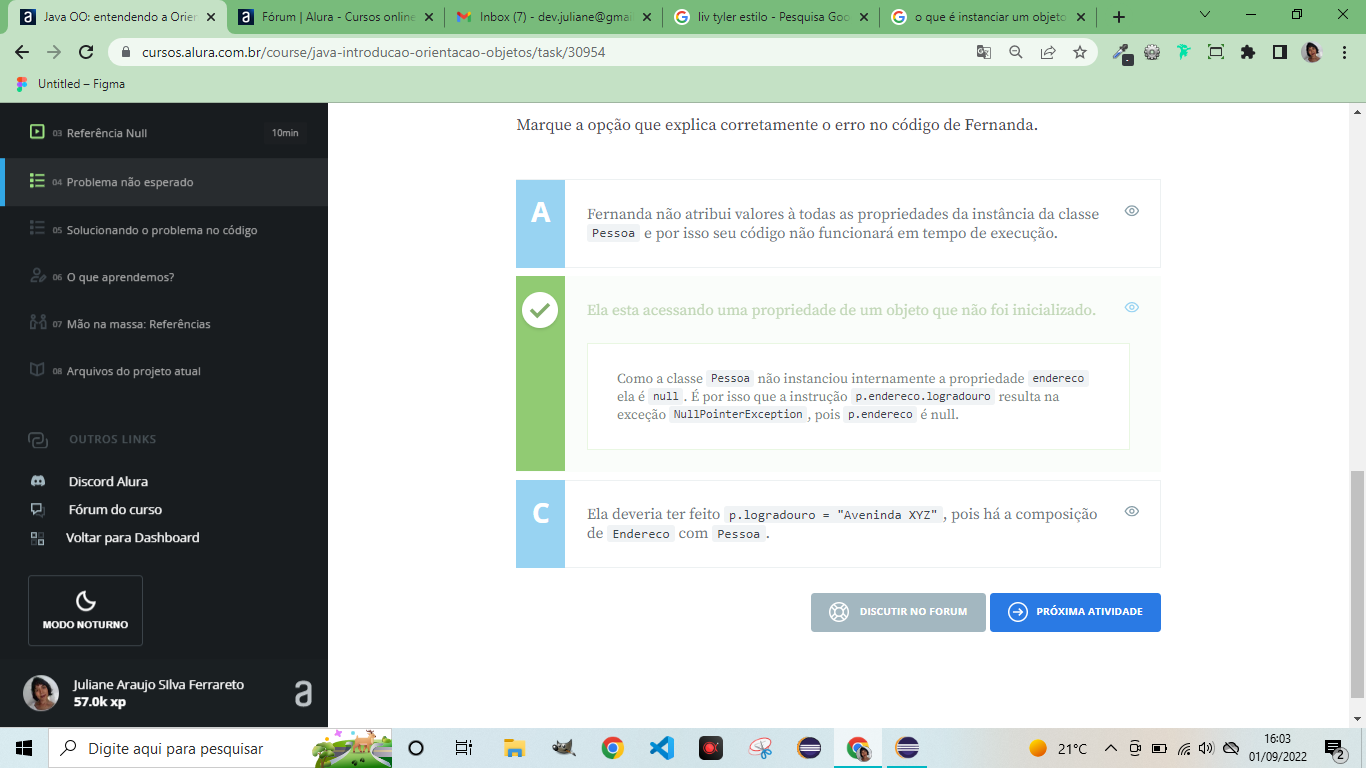The image size is (1366, 768).
Task: Close the Java OO browser tab
Action: 210,17
